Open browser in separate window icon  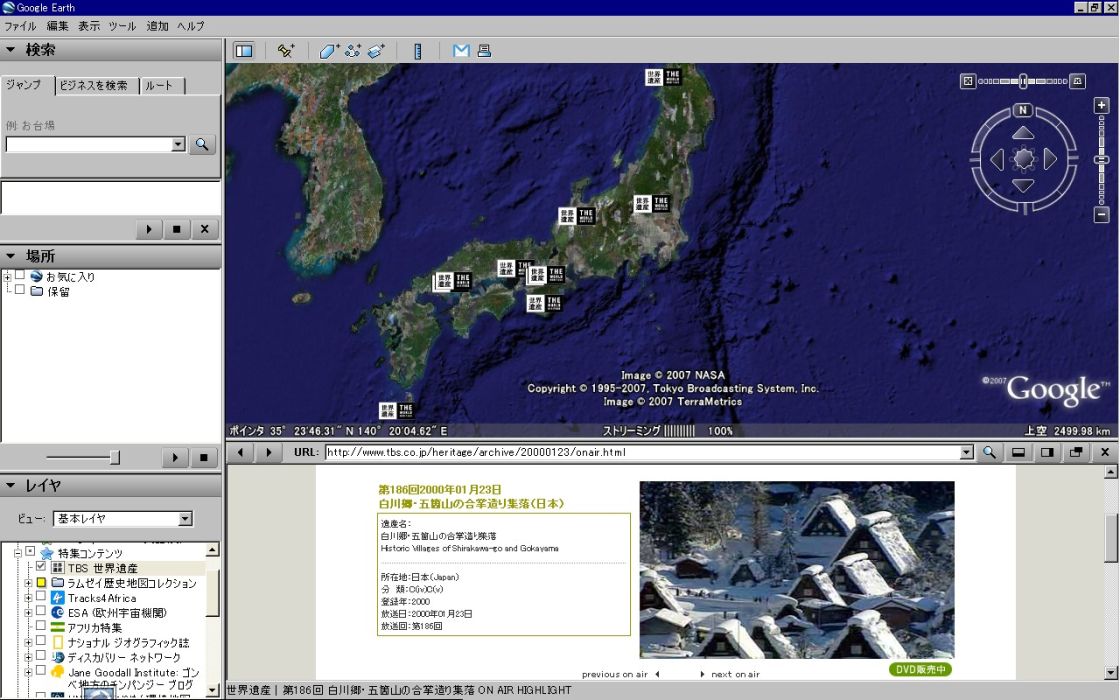pyautogui.click(x=1076, y=452)
